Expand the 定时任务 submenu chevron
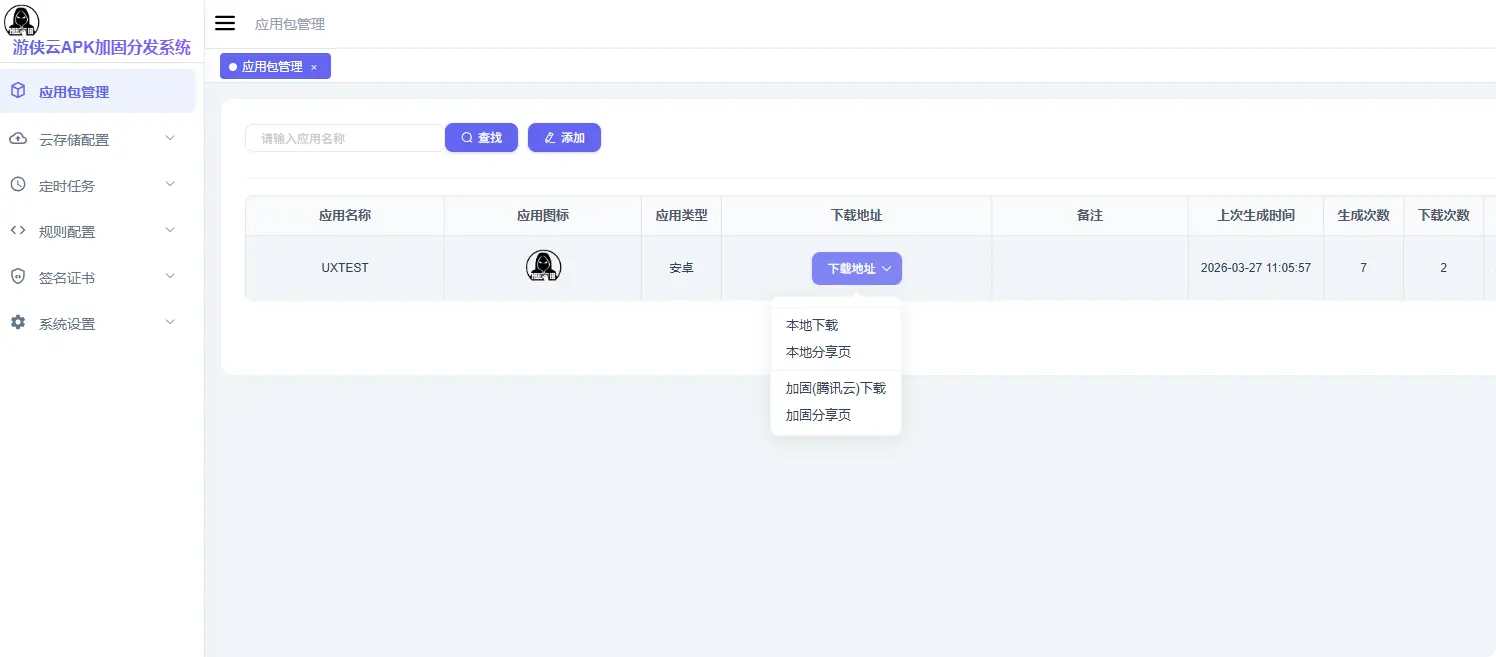1496x657 pixels. [x=170, y=184]
